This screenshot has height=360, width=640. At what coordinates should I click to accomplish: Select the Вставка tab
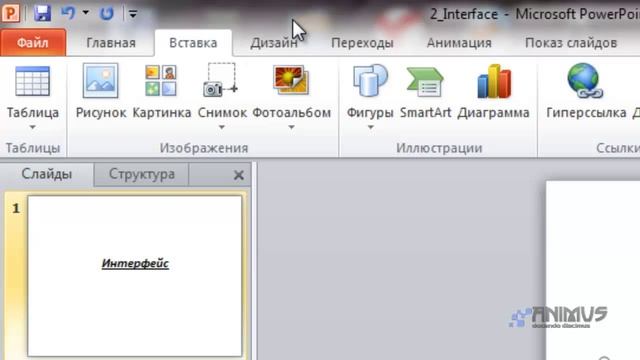193,42
